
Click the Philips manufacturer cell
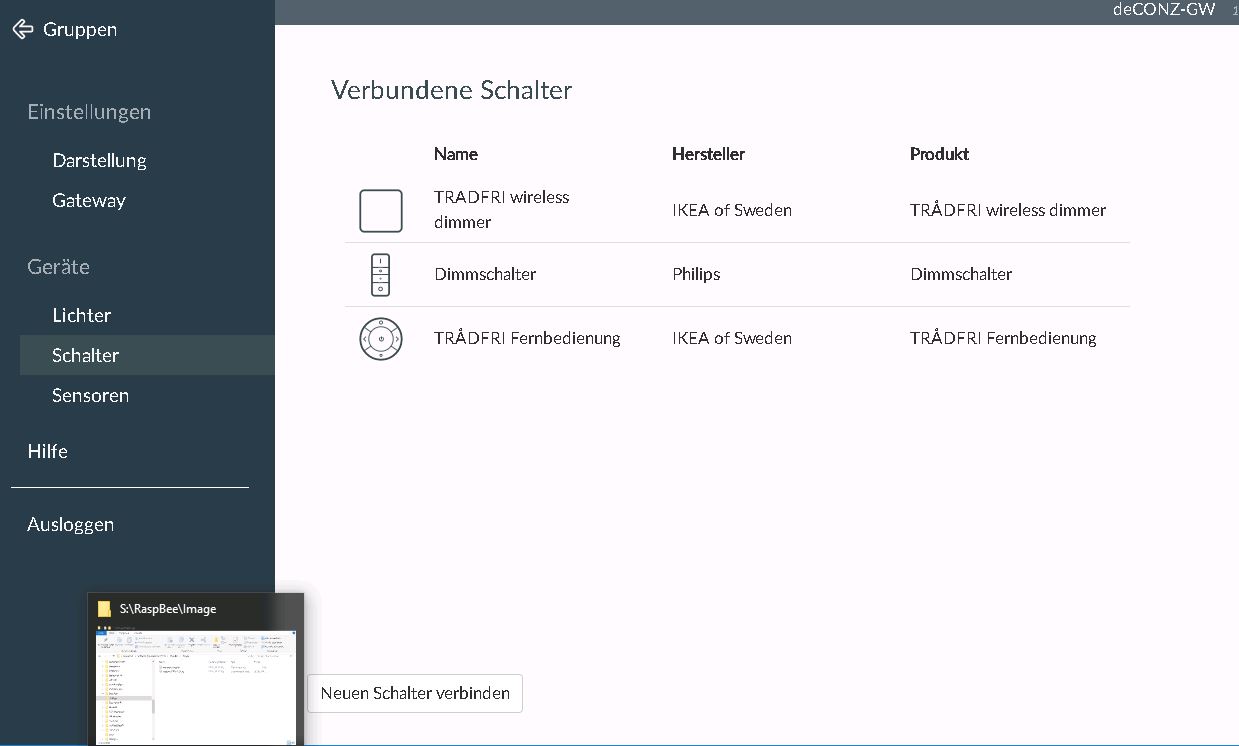click(696, 274)
